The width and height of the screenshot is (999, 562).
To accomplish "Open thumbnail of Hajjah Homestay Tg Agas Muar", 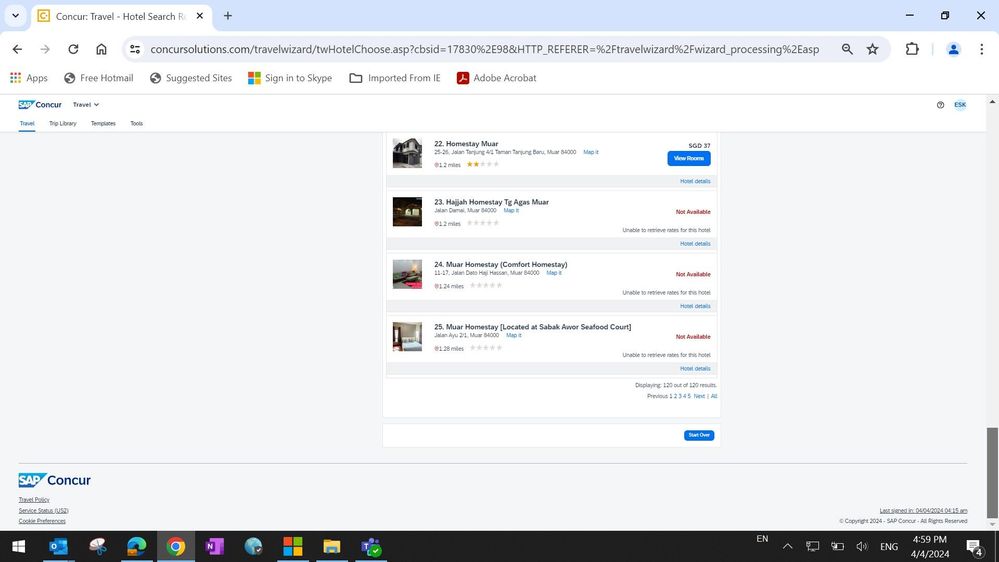I will coord(407,212).
